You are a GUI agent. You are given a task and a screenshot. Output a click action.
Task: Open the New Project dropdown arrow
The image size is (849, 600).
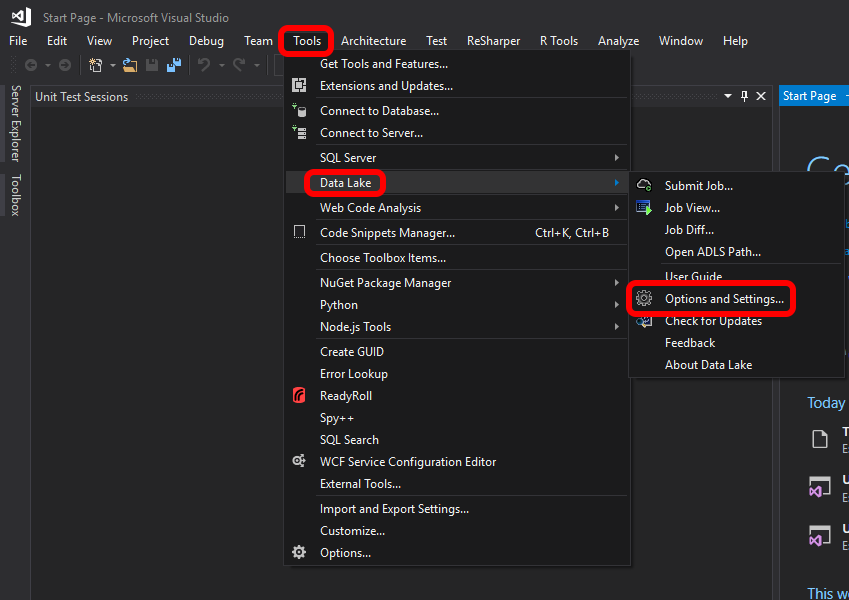coord(113,66)
